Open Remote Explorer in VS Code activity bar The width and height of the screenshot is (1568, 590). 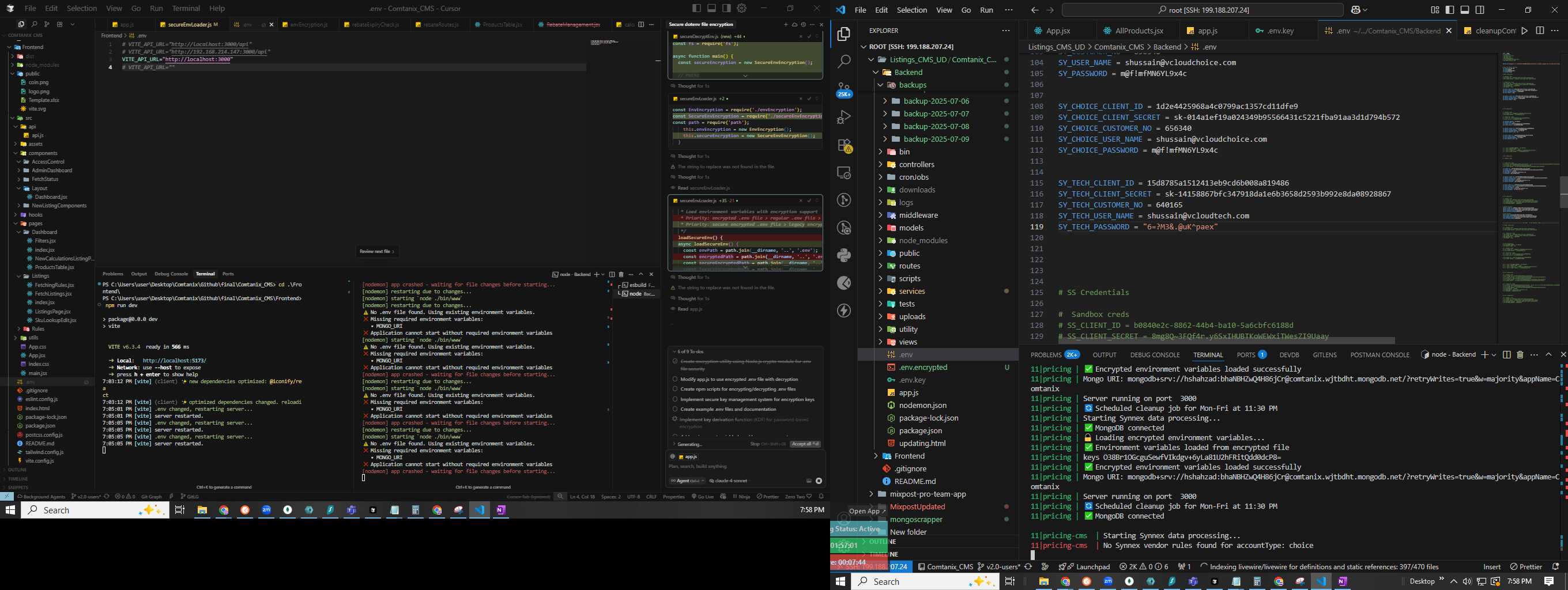[x=843, y=173]
